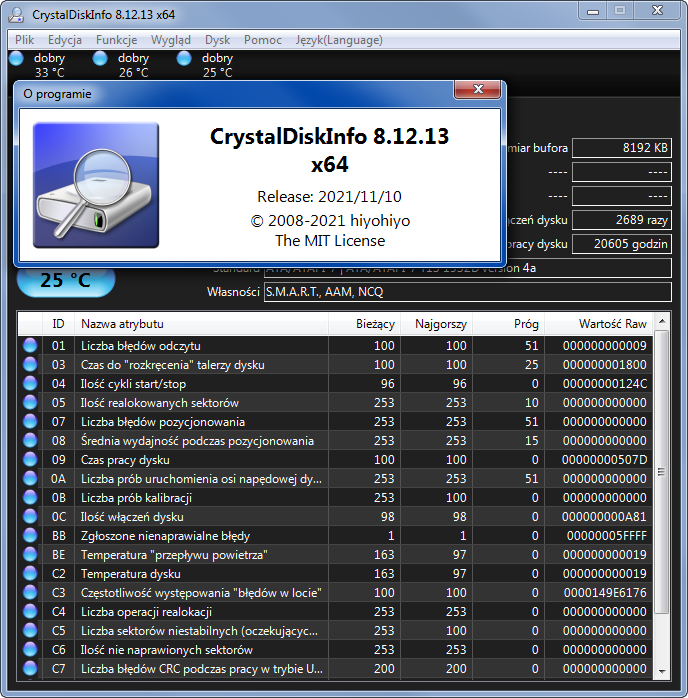688x698 pixels.
Task: Click status orb for C7 Liczba błędów CRC
Action: (30, 669)
